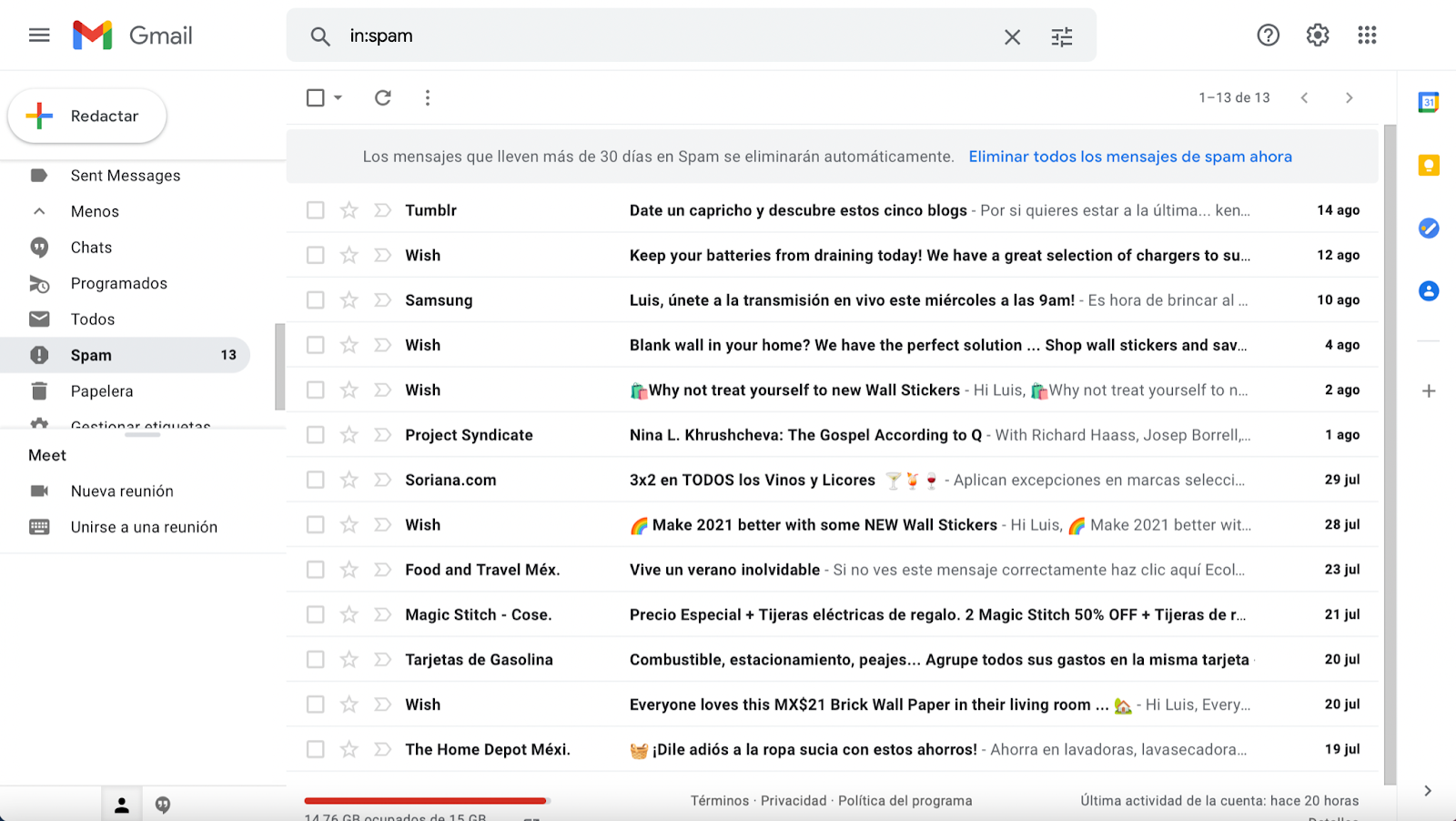The width and height of the screenshot is (1456, 821).
Task: Star The Home Depot message
Action: point(349,749)
